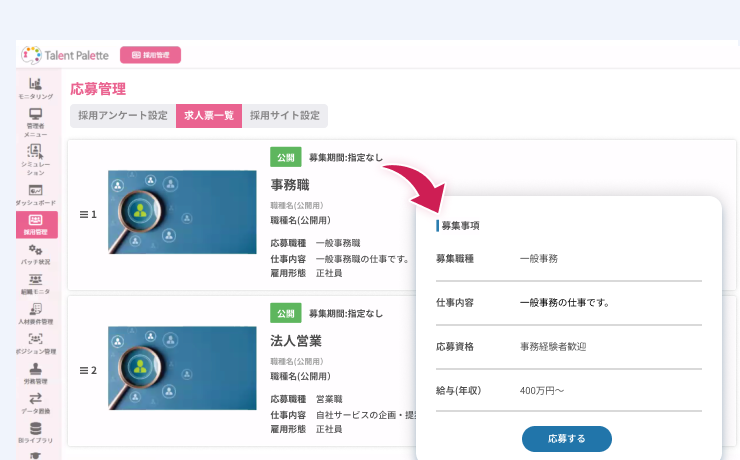
Task: Open the バッチ状況 gears icon
Action: [35, 254]
